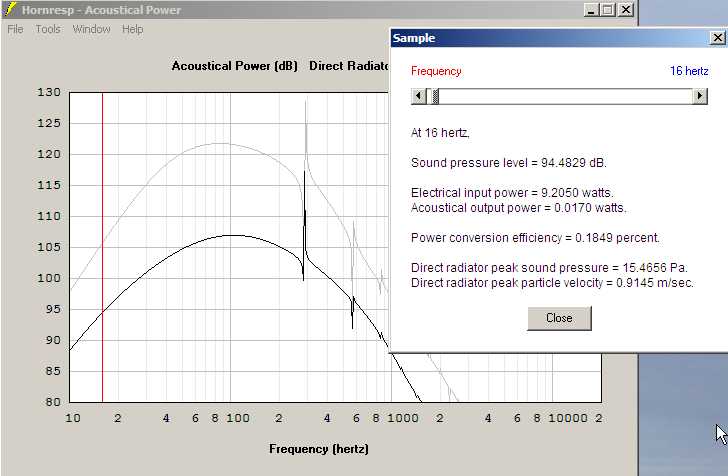The image size is (728, 476).
Task: Click the 105 value on the y-axis
Action: (x=49, y=247)
